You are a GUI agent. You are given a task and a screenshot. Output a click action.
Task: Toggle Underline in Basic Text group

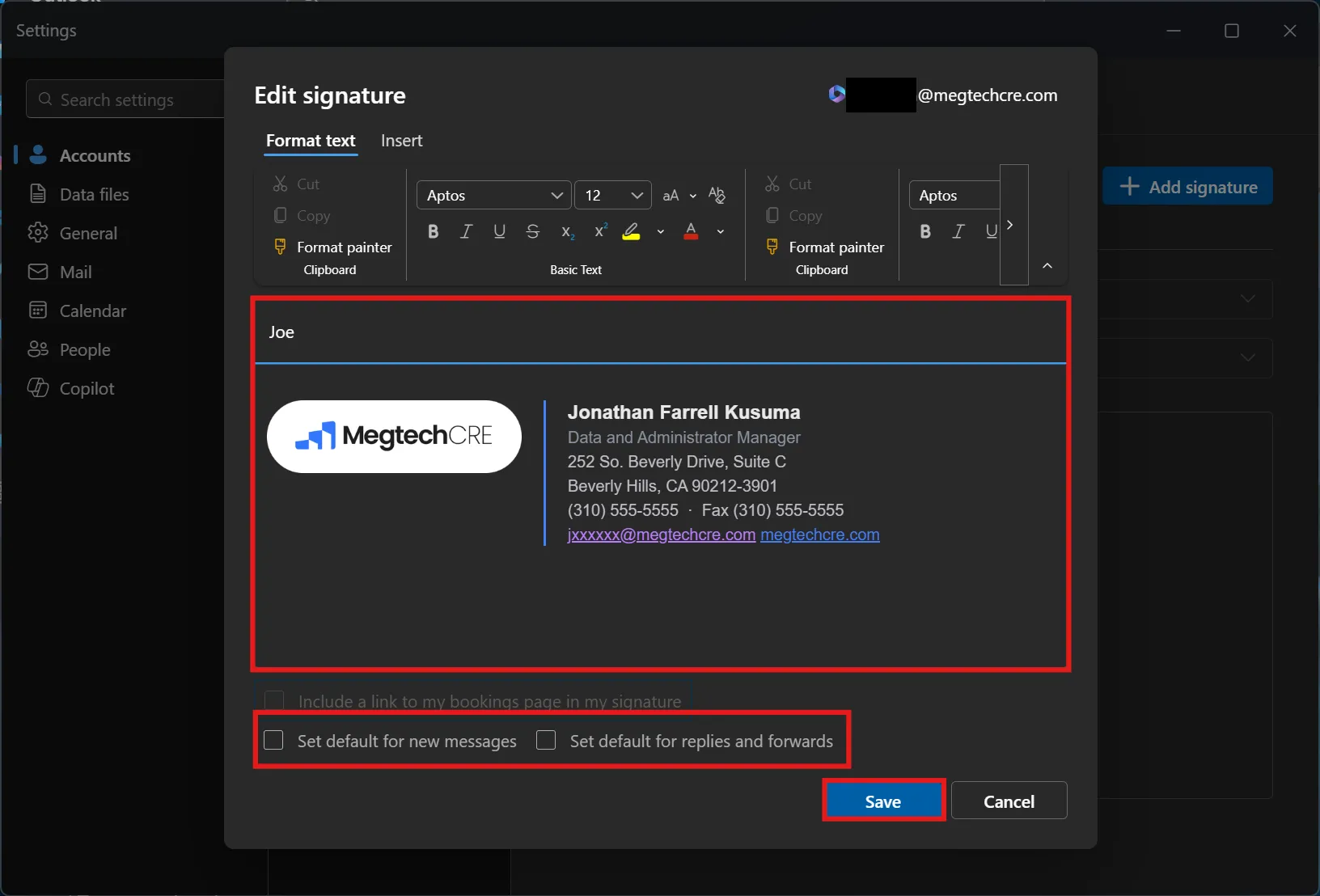499,232
